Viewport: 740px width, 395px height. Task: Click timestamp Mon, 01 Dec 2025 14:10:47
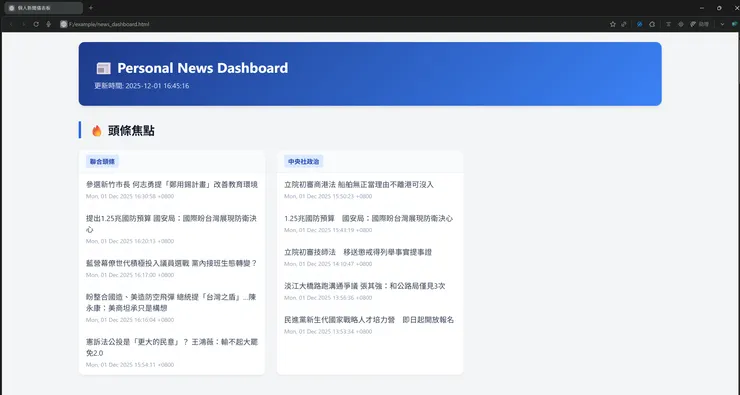coord(328,264)
